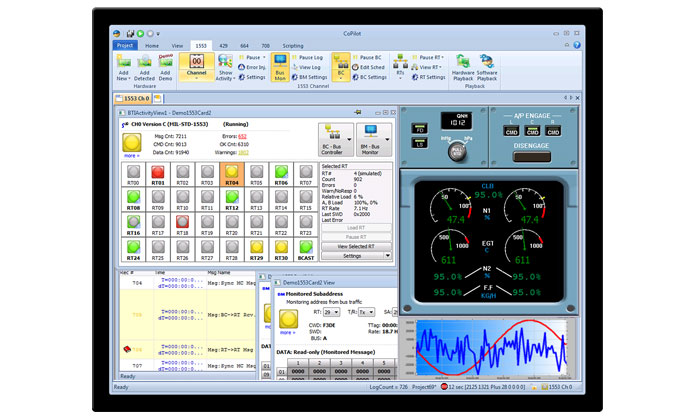
Task: Expand the BM - Bus Monitor dropdown arrow
Action: click(x=388, y=140)
